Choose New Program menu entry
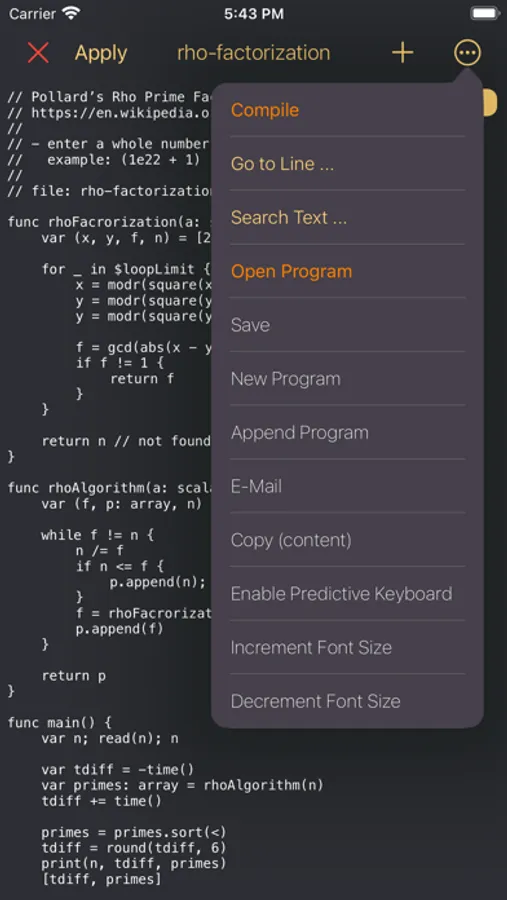 pyautogui.click(x=347, y=379)
